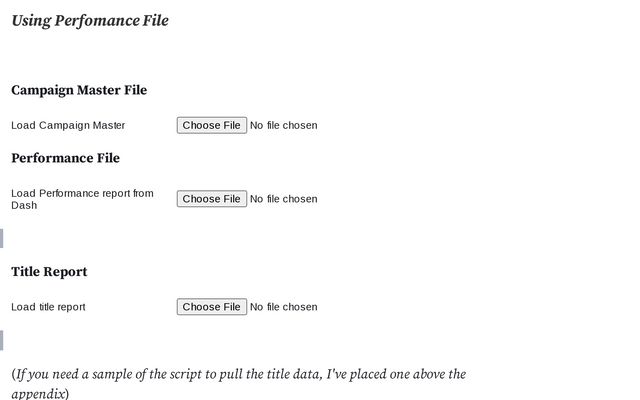
Task: Click "No file chosen" beside Campaign Master
Action: click(x=284, y=125)
